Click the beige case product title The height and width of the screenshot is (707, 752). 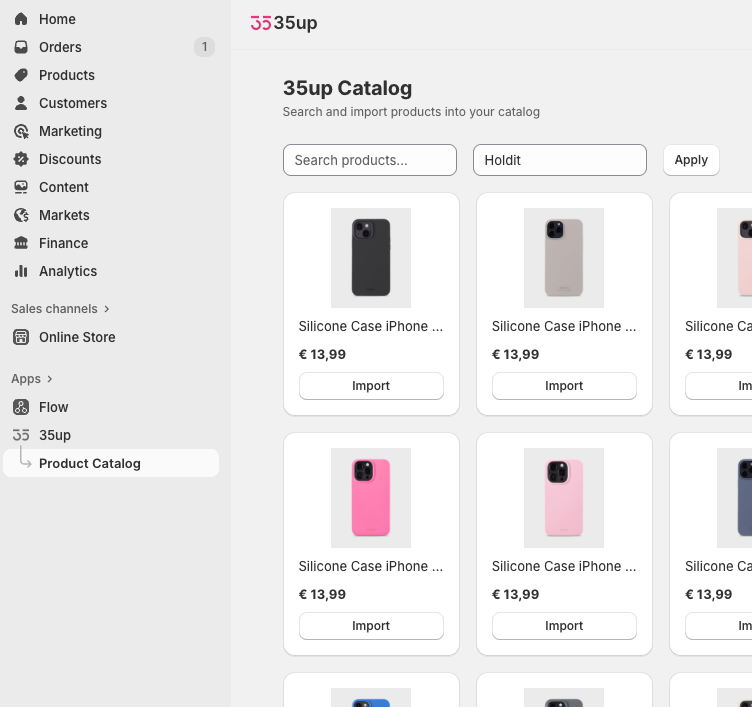coord(564,326)
